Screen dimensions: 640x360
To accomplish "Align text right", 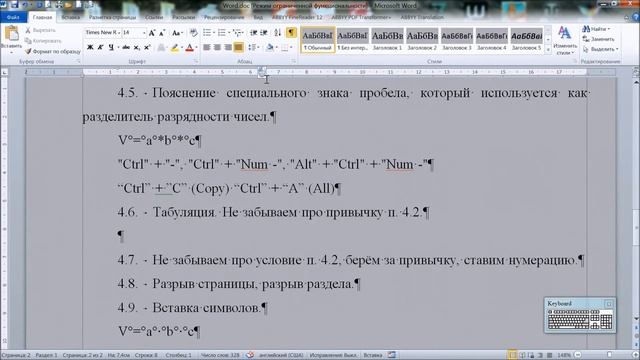I will click(x=228, y=48).
